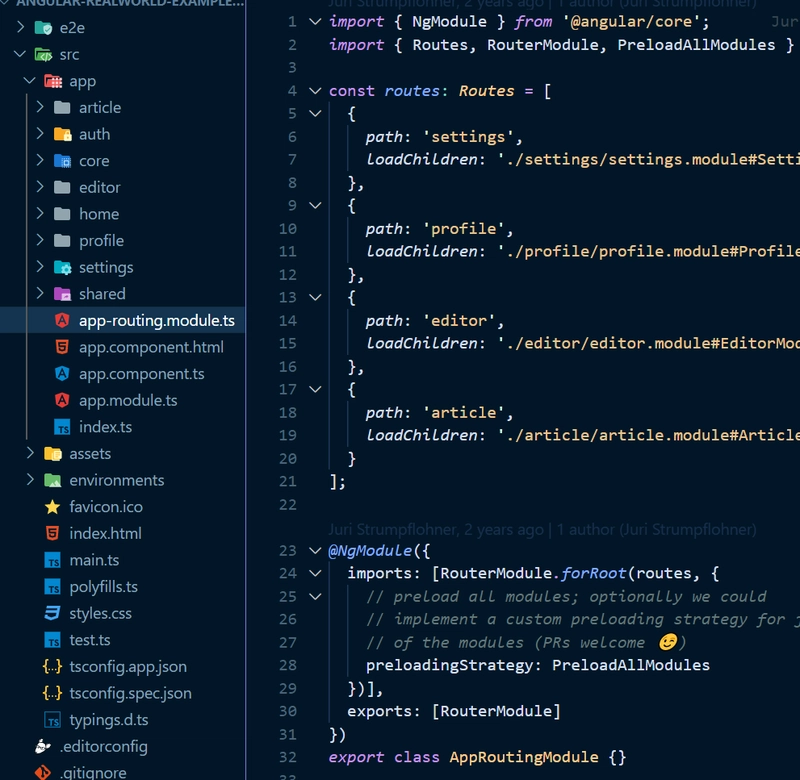Click the star icon of favicon.ico
The image size is (800, 780).
tap(53, 507)
